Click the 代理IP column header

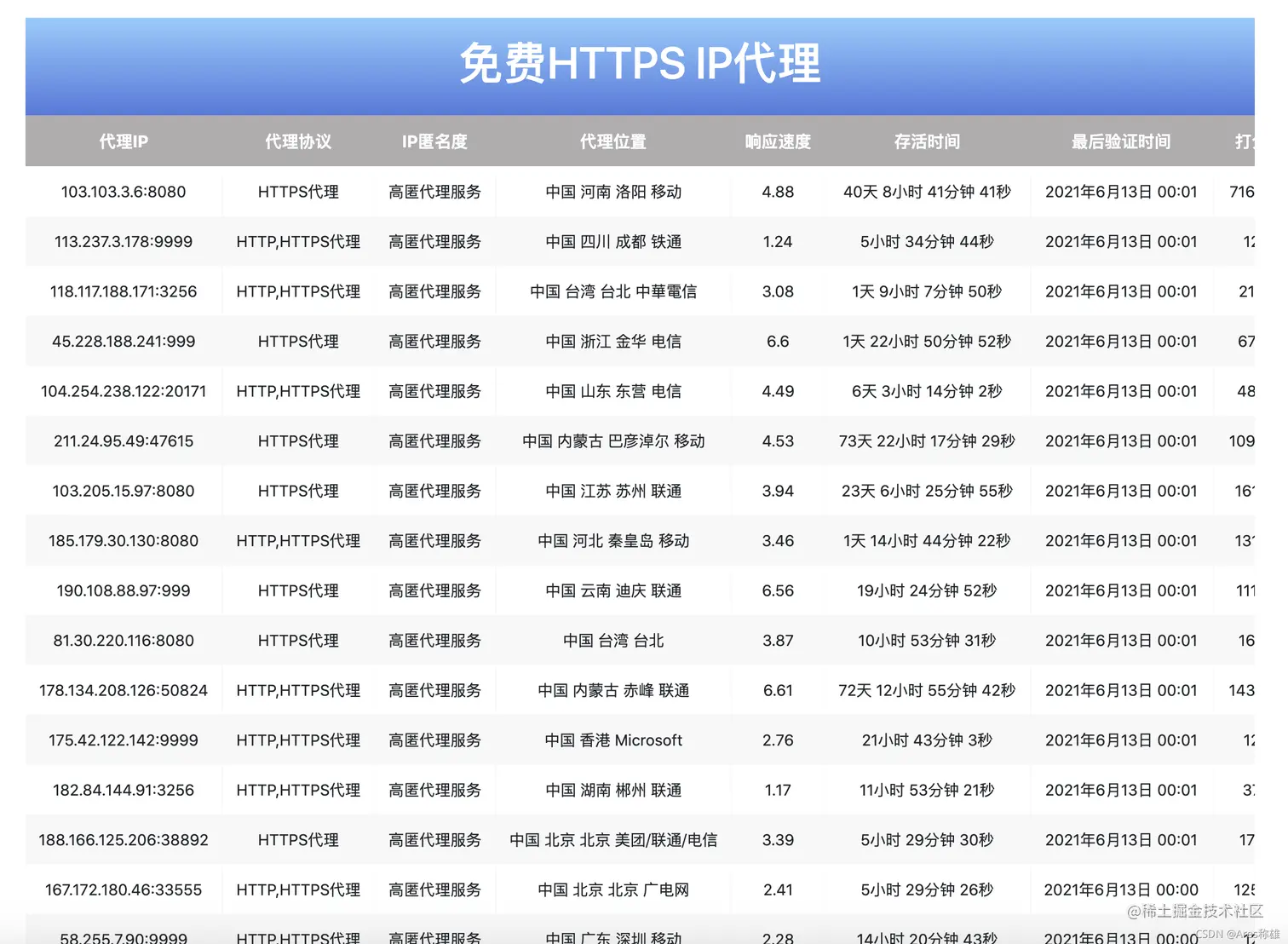click(x=123, y=141)
